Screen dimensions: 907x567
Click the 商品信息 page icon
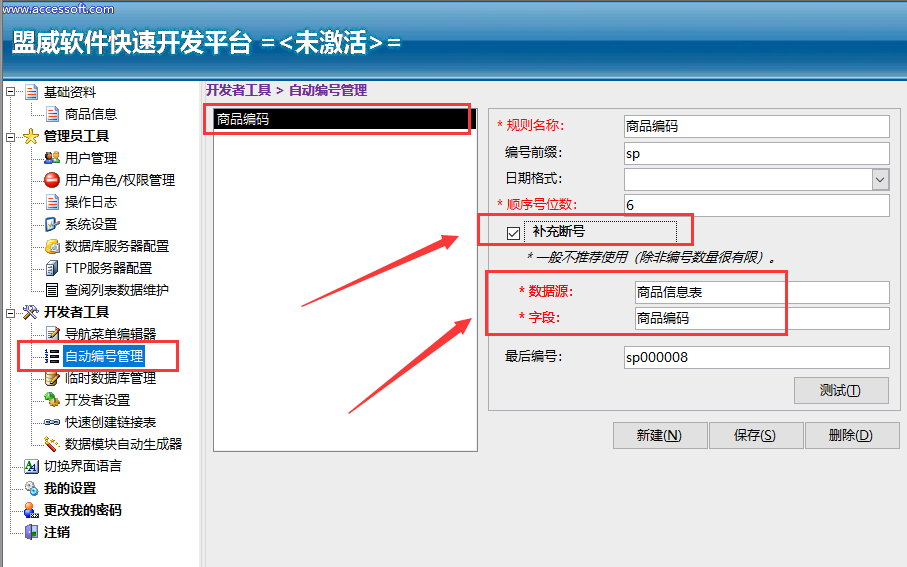click(52, 114)
